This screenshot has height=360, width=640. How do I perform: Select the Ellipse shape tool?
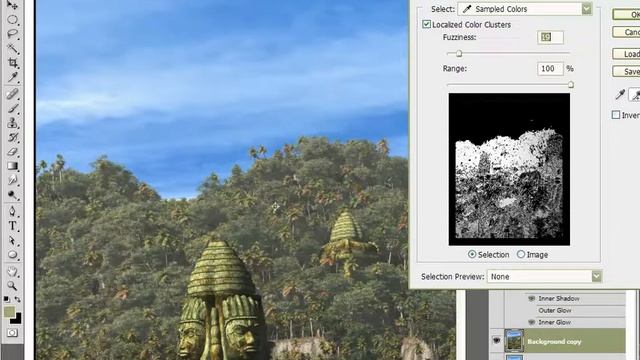[x=12, y=255]
